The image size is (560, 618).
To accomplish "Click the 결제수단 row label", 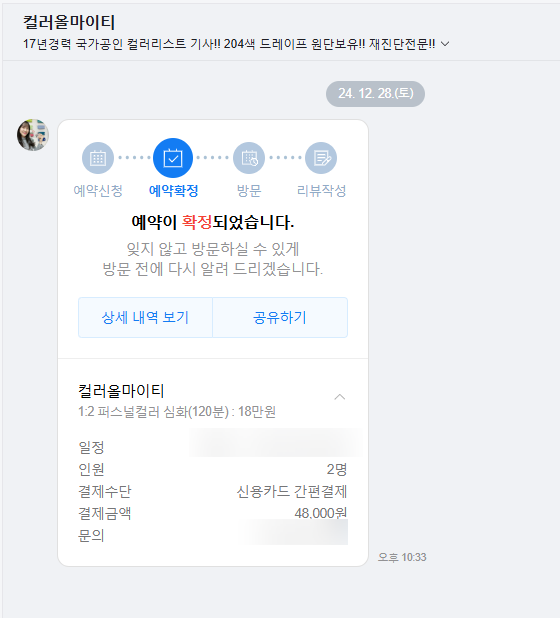I will point(105,491).
